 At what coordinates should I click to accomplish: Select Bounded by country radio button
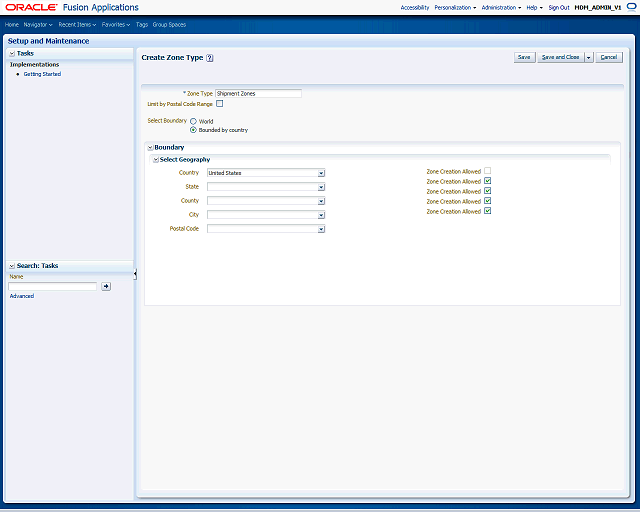[x=193, y=130]
